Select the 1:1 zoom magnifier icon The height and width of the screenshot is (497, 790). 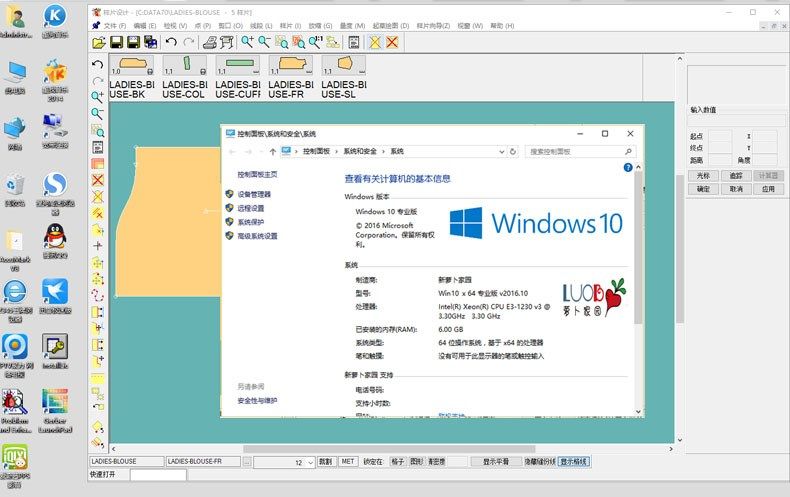[315, 42]
